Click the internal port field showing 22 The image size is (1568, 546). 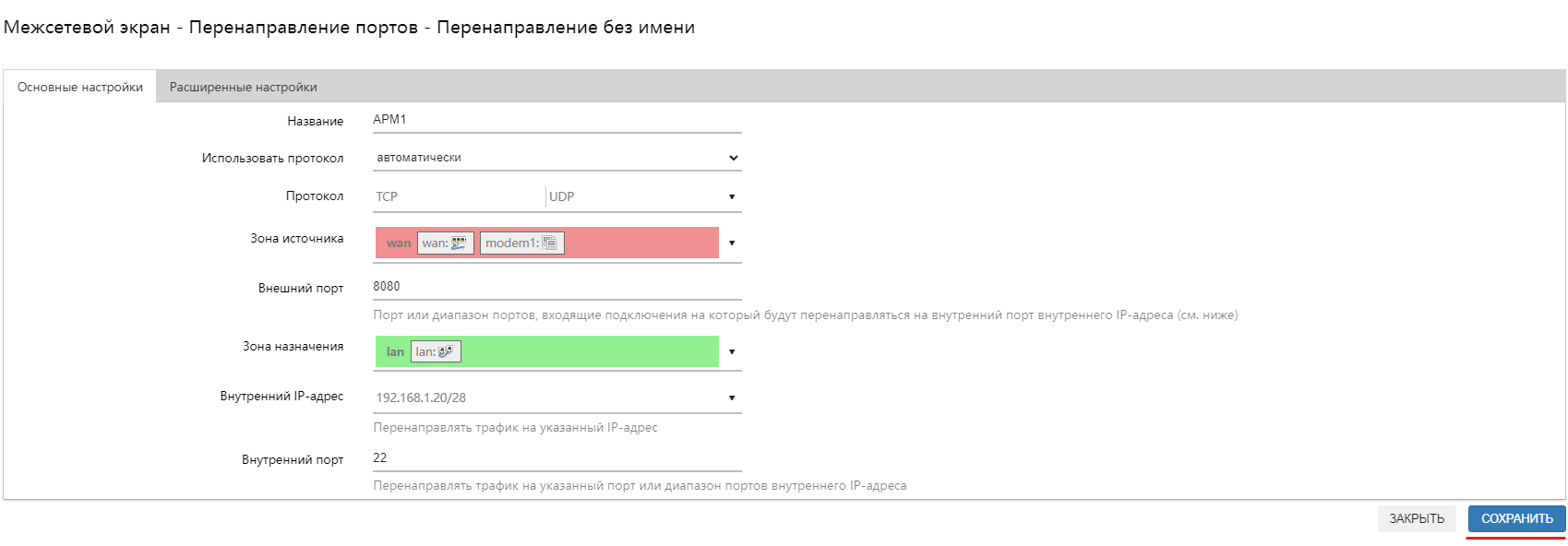tap(554, 457)
